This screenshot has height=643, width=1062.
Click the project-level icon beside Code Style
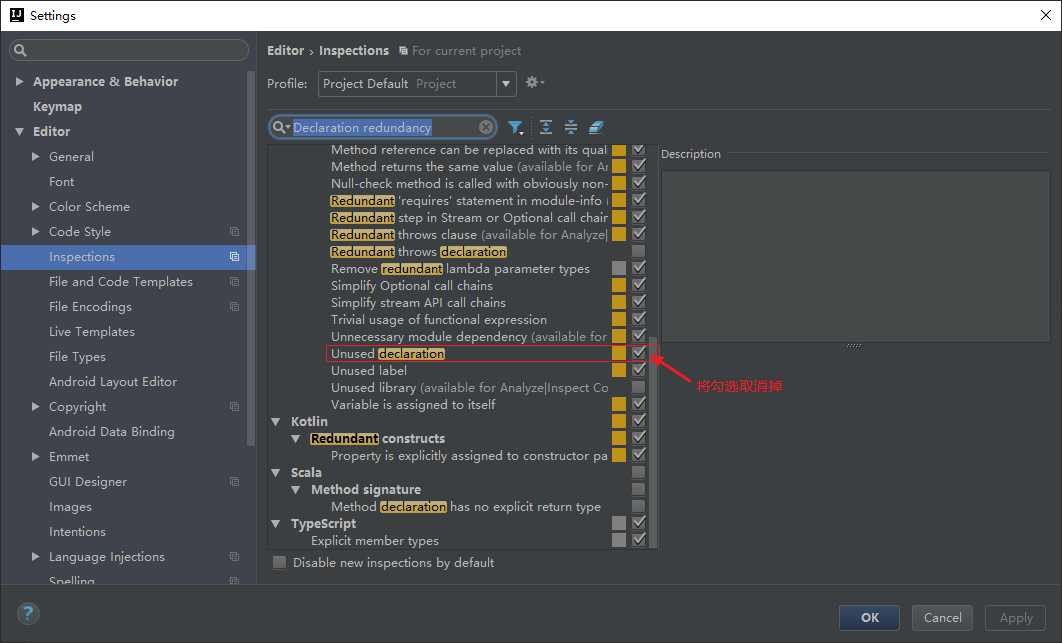pos(234,232)
